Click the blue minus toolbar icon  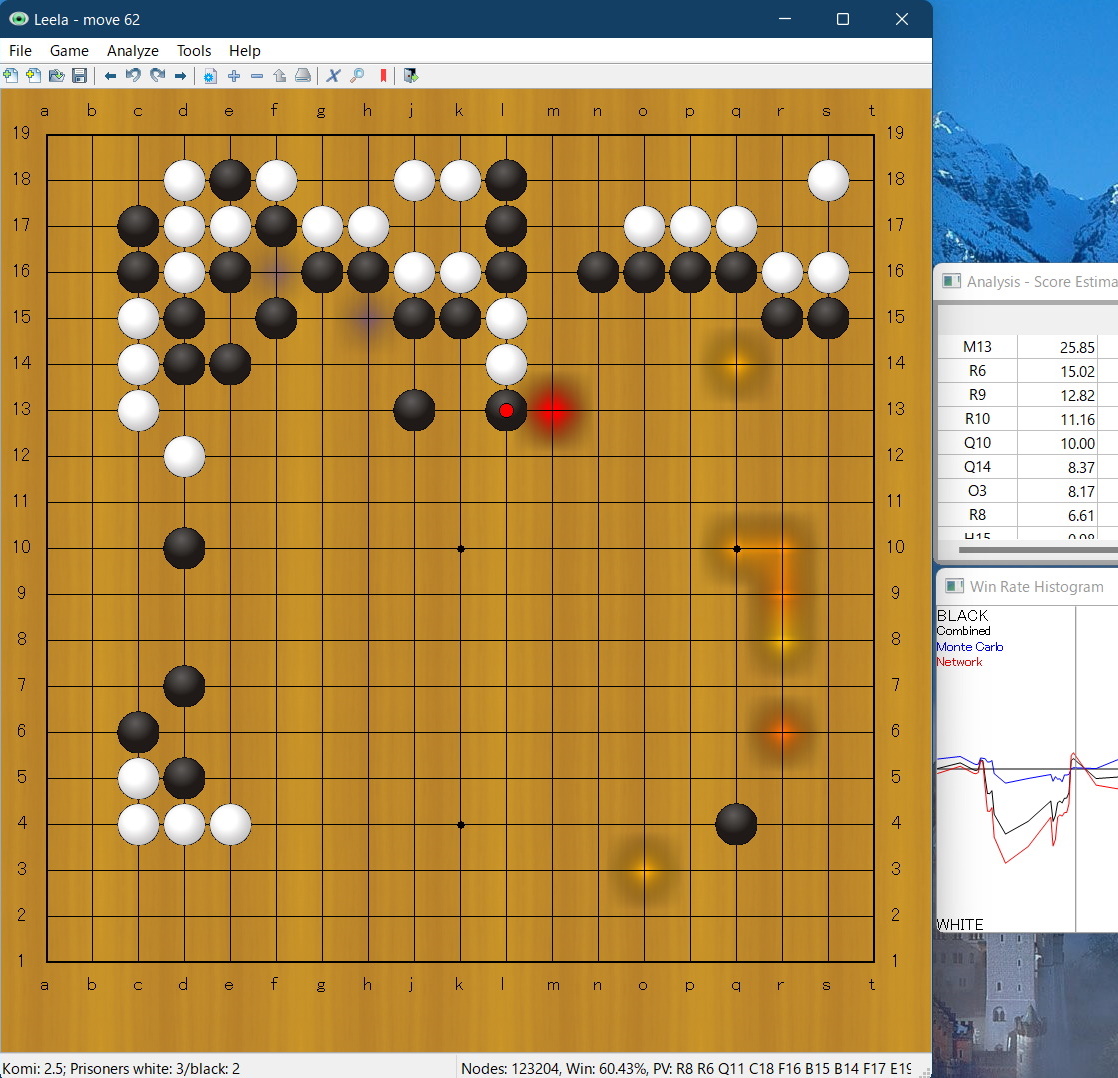257,76
